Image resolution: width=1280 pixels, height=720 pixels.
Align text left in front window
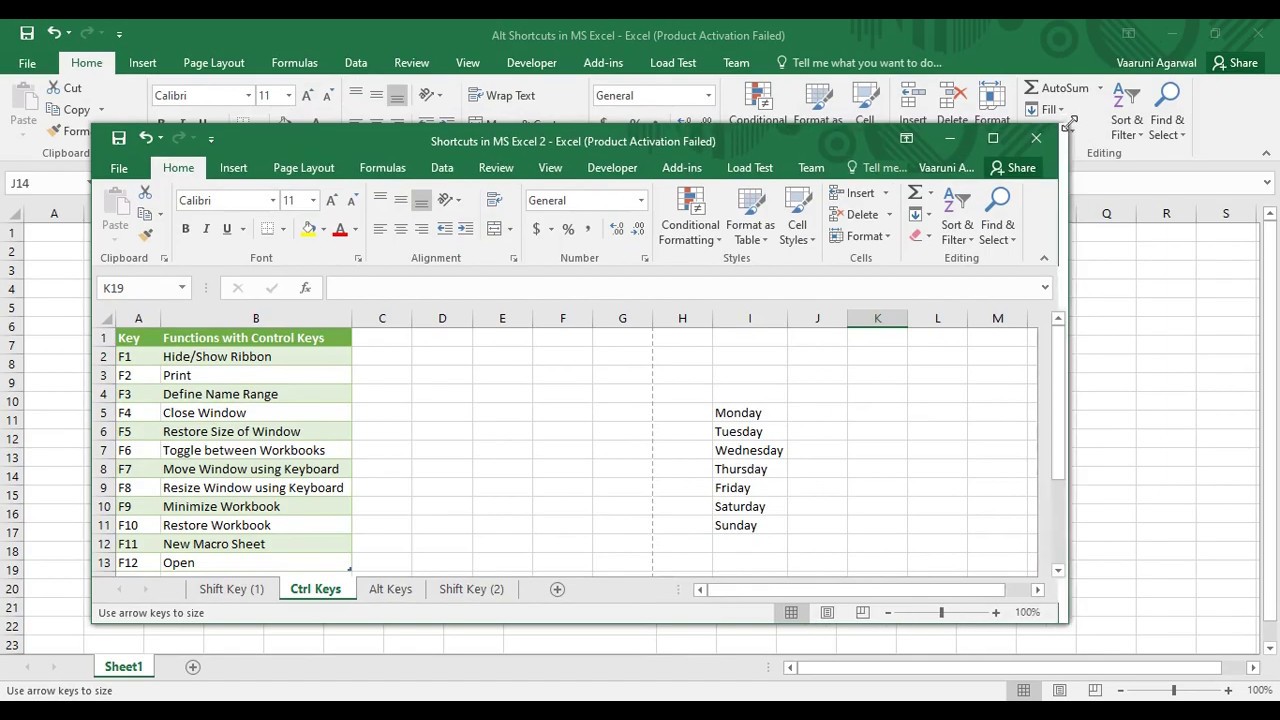[x=380, y=229]
